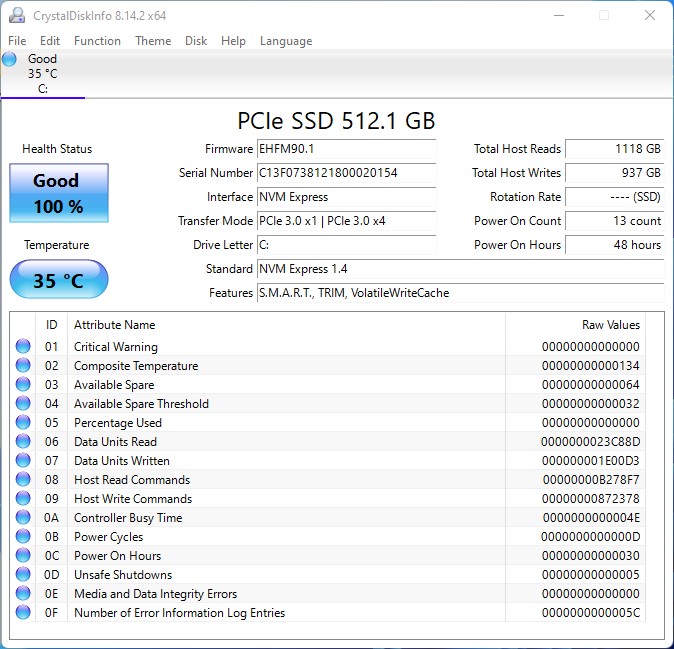Click the Attribute Name column header
The width and height of the screenshot is (674, 649).
pyautogui.click(x=115, y=325)
